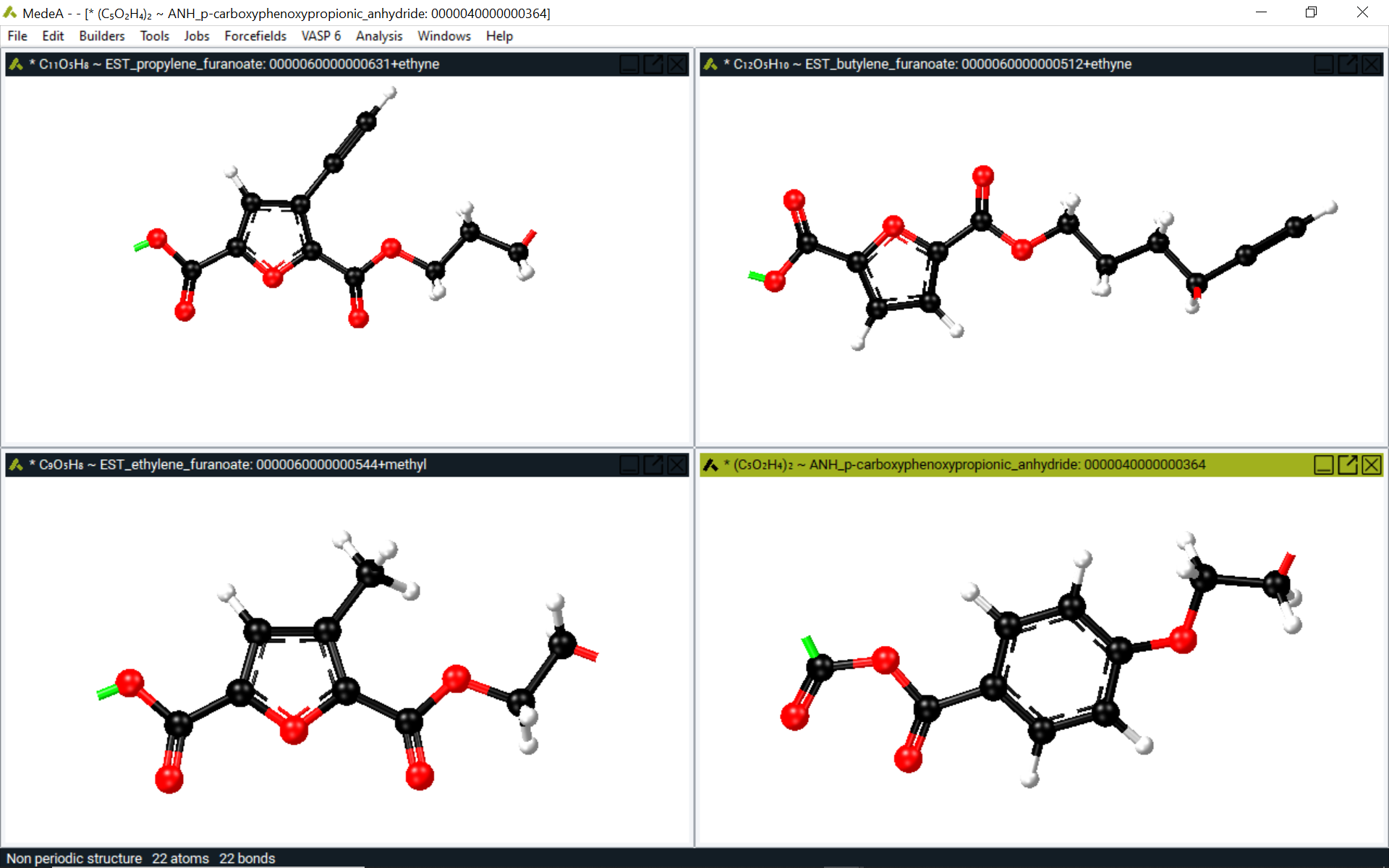Click the MedeA application icon in the title bar

tap(10, 12)
